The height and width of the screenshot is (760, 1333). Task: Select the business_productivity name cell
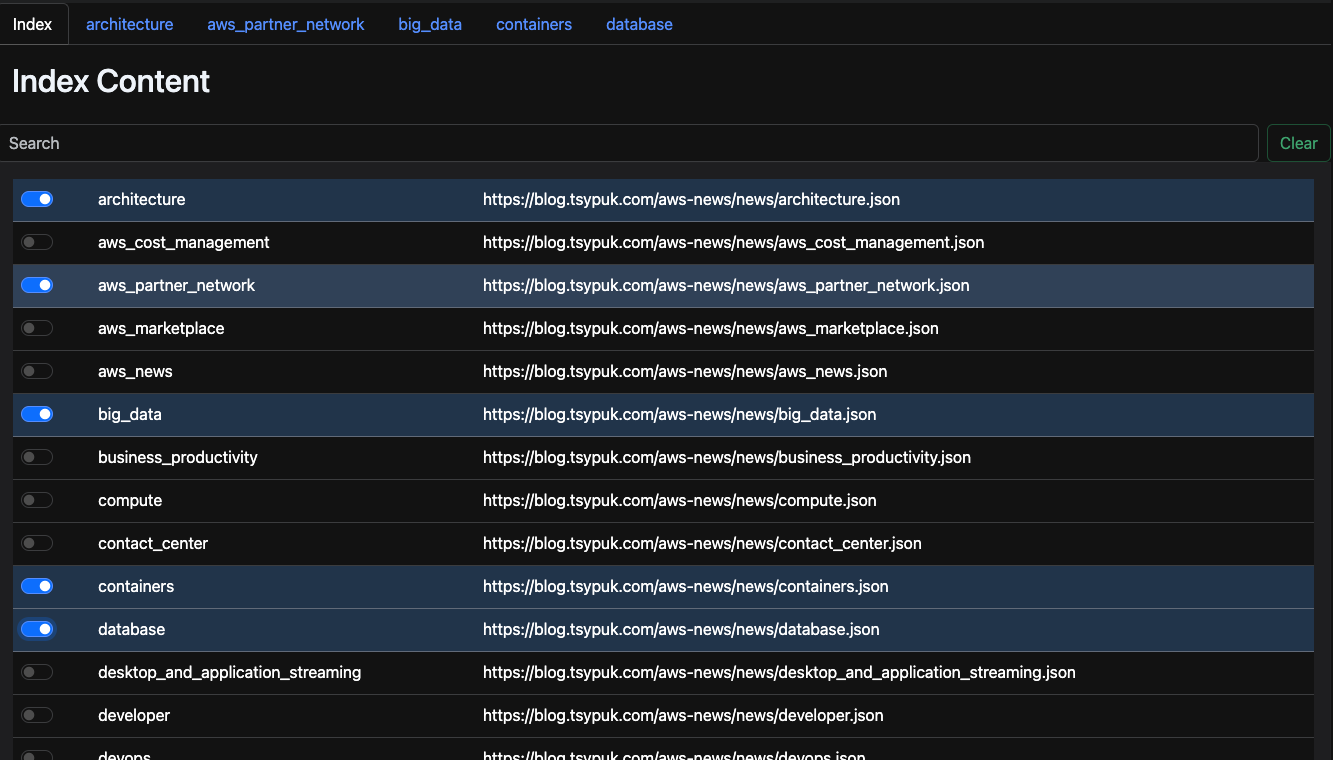pyautogui.click(x=178, y=457)
